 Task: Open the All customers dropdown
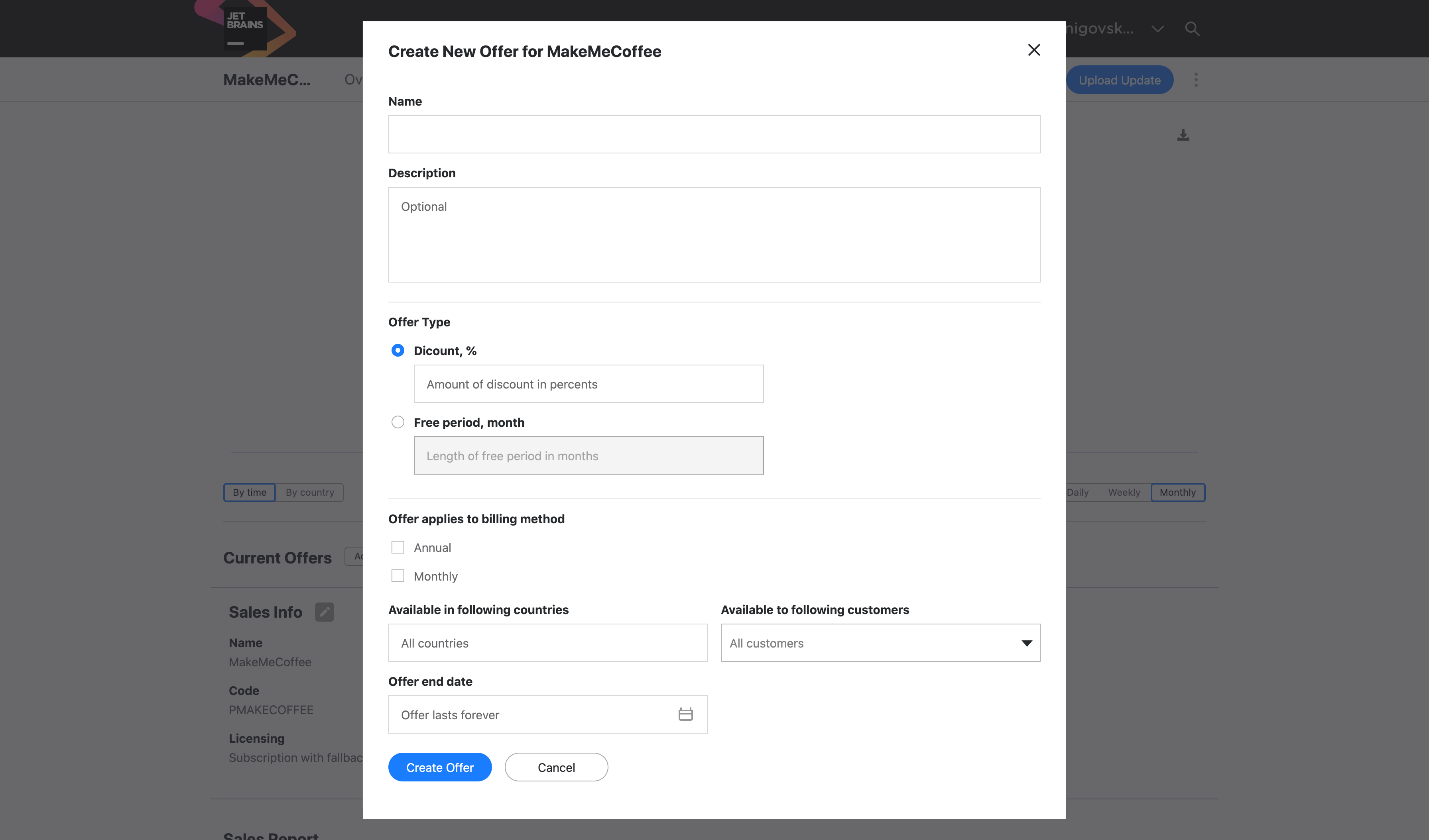(880, 643)
